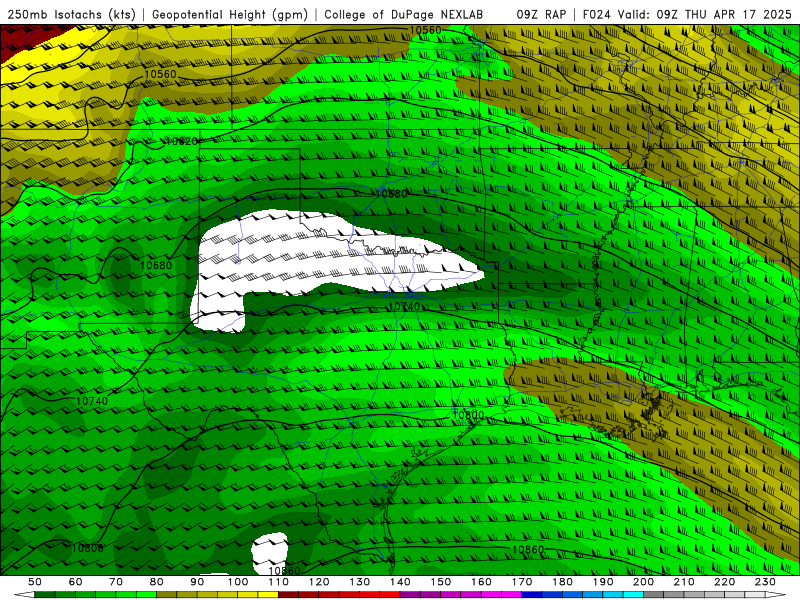Click the 10800 contour label near the coastline
The width and height of the screenshot is (800, 600).
coord(468,415)
